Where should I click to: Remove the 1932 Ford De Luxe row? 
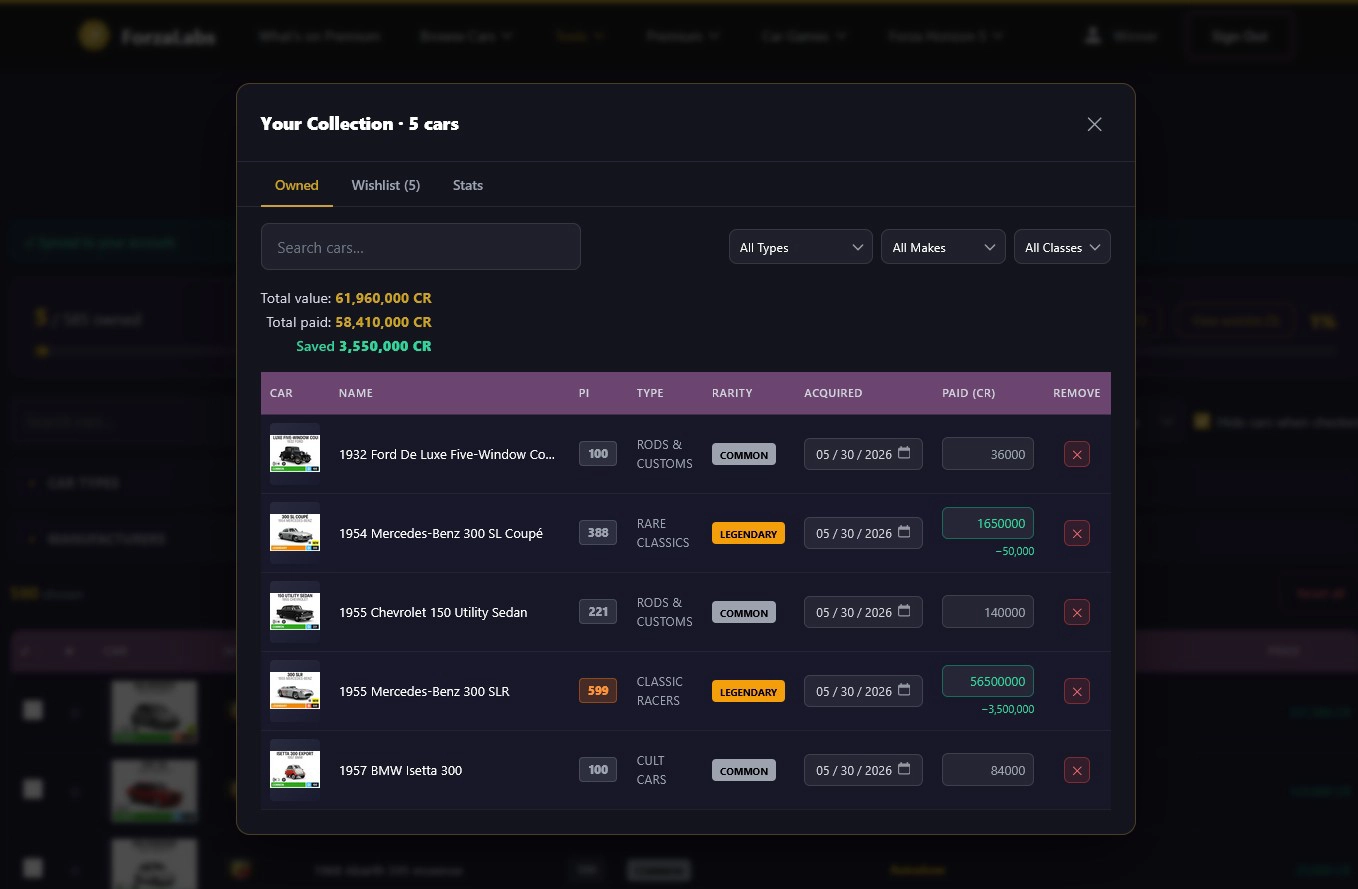tap(1077, 454)
